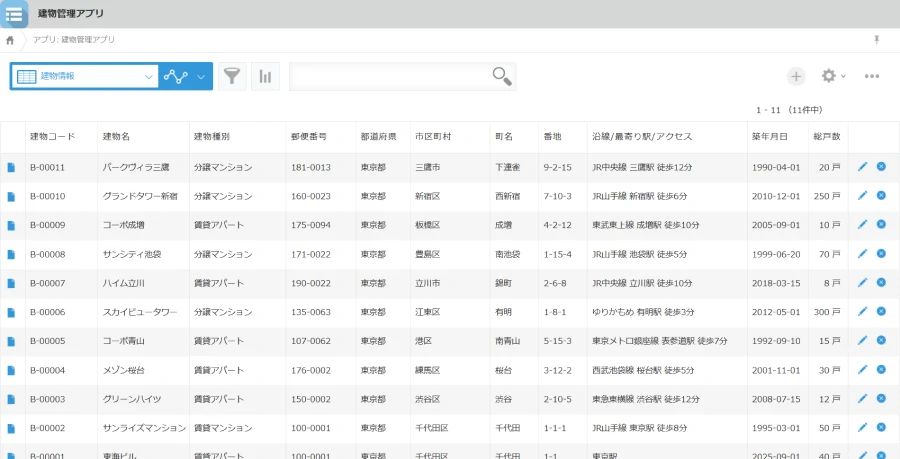Select the date cell 2018-03-15
900x459 pixels.
tap(776, 283)
